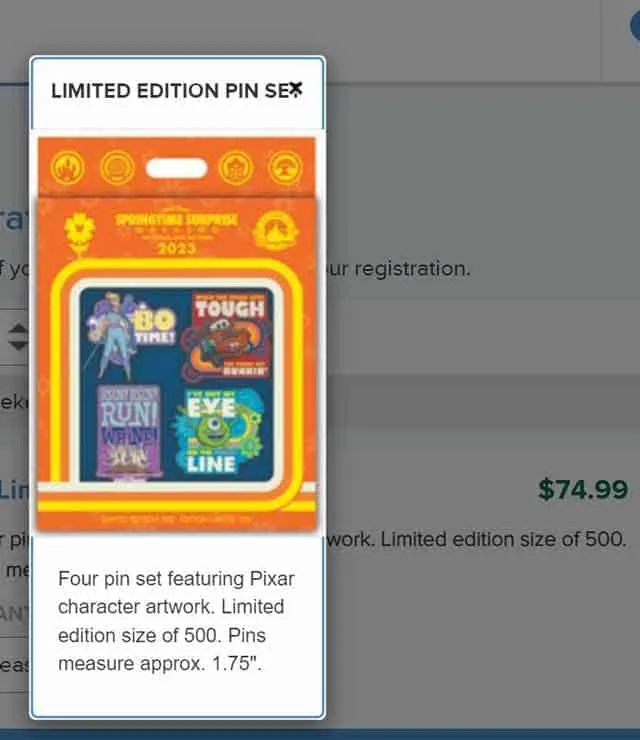The image size is (640, 740).
Task: Click the pin set description paragraph
Action: (176, 621)
